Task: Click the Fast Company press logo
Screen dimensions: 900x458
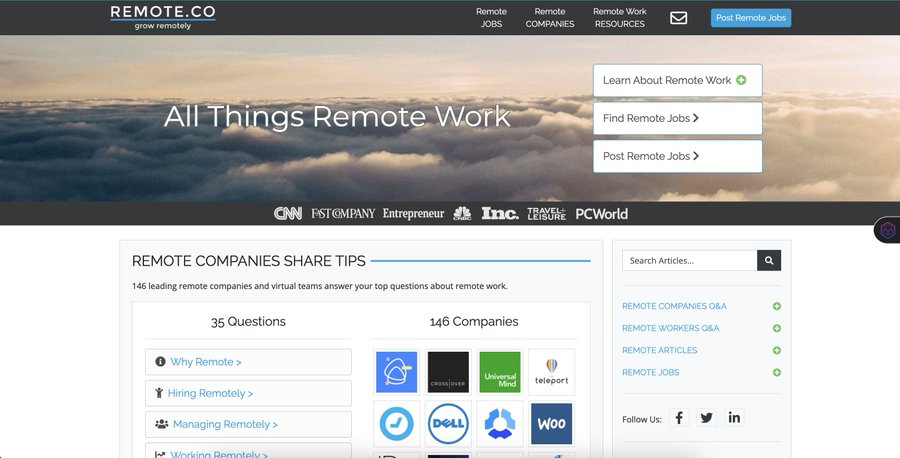Action: coord(343,214)
